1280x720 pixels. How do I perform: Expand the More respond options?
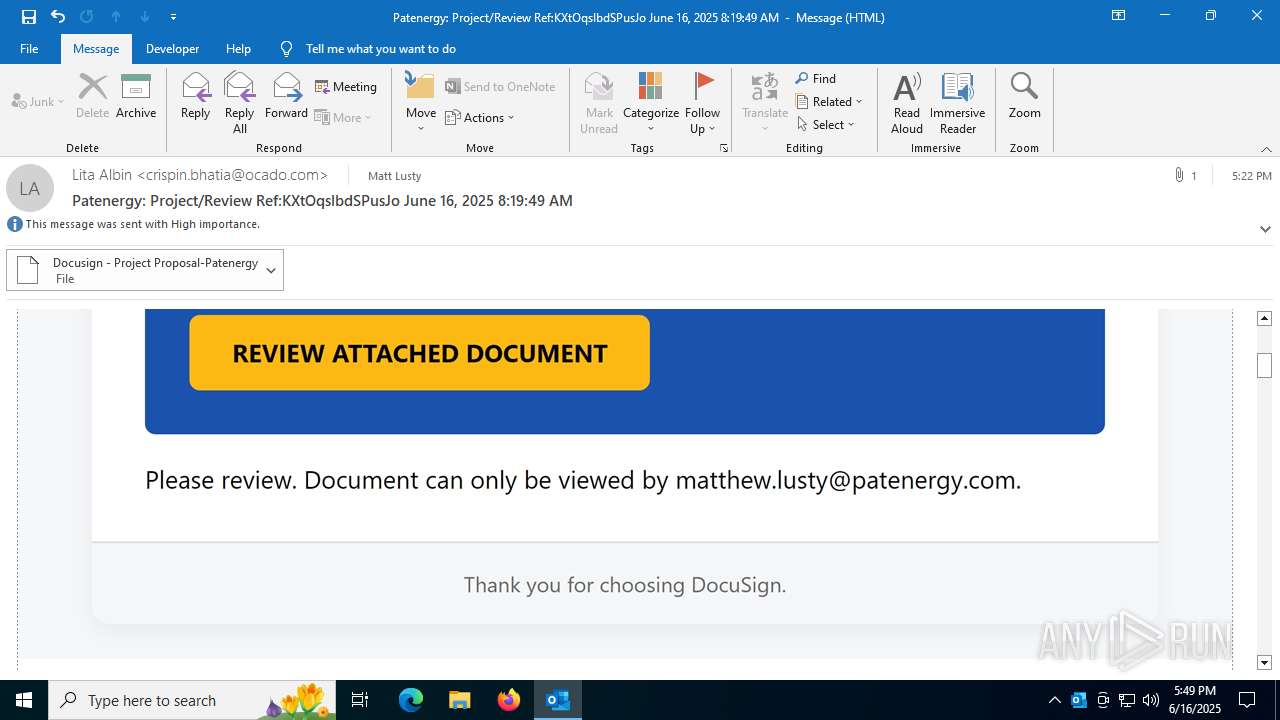click(x=343, y=117)
